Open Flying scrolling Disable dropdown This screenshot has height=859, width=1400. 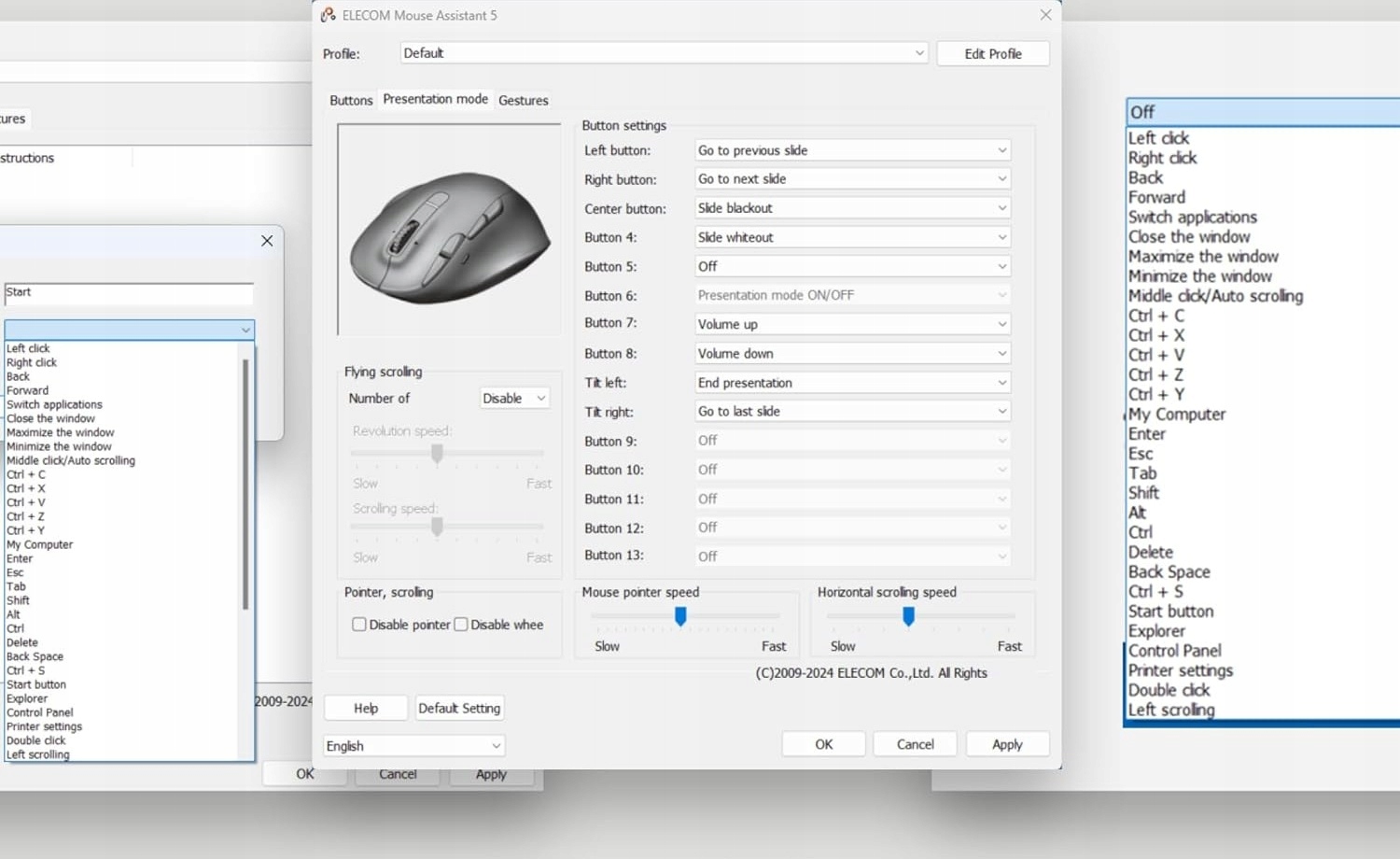pos(514,399)
